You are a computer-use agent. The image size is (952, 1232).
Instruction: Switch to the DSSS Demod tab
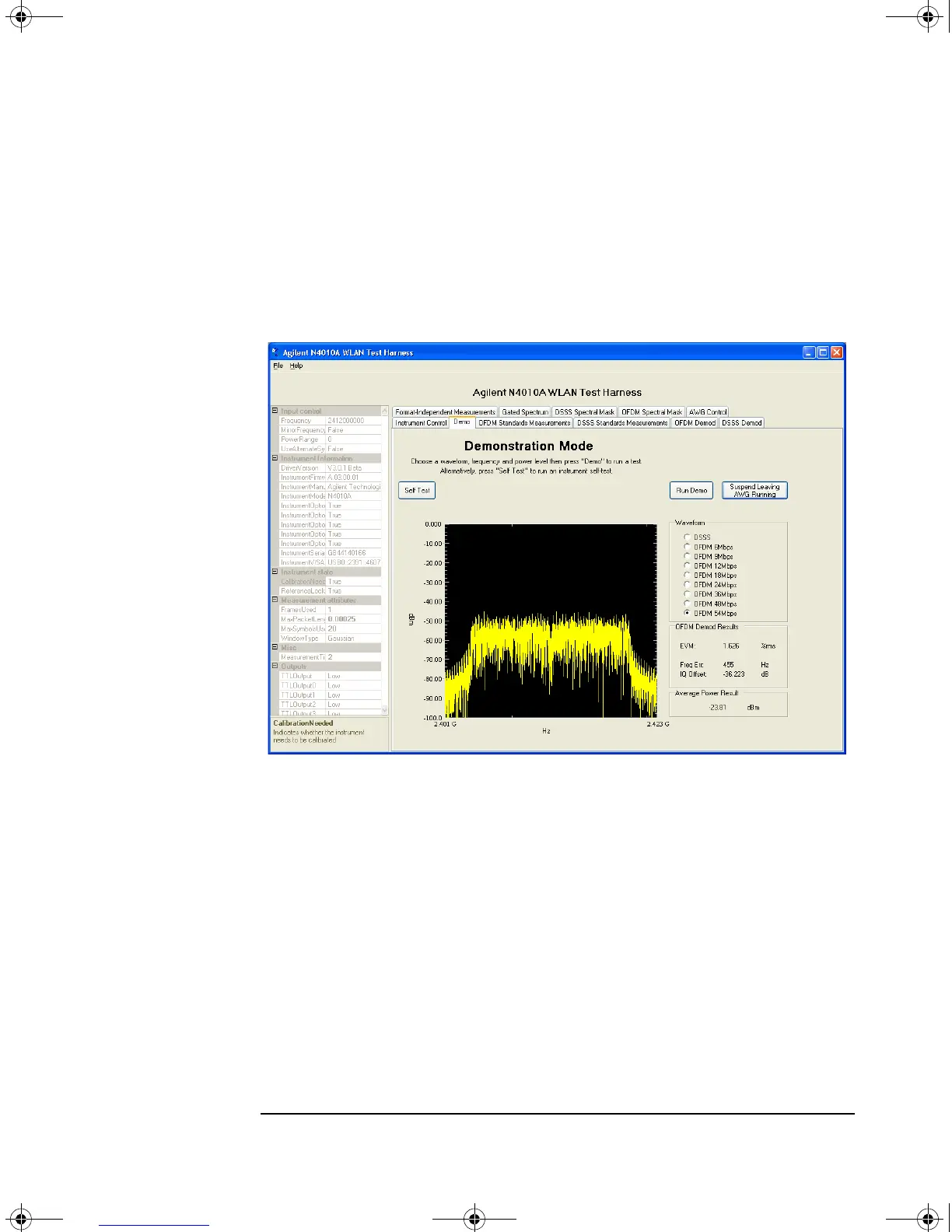click(742, 423)
